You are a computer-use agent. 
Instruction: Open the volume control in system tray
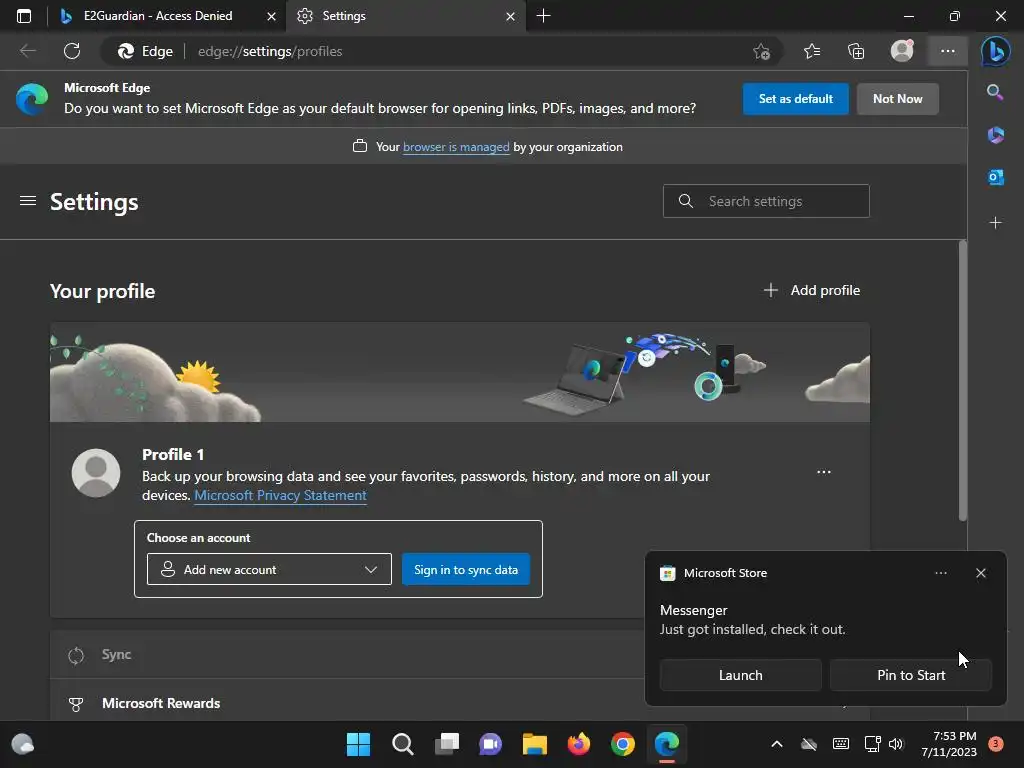click(895, 744)
